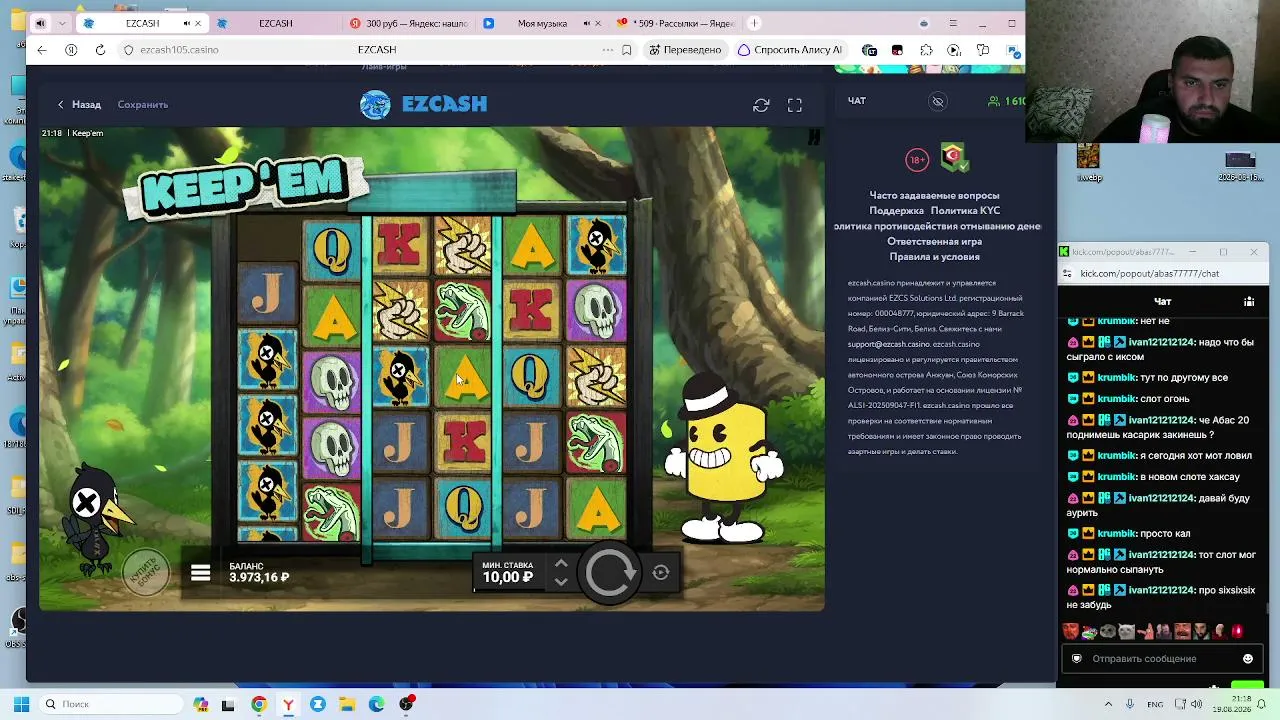Open the slot hamburger menu
The width and height of the screenshot is (1280, 720).
[201, 573]
